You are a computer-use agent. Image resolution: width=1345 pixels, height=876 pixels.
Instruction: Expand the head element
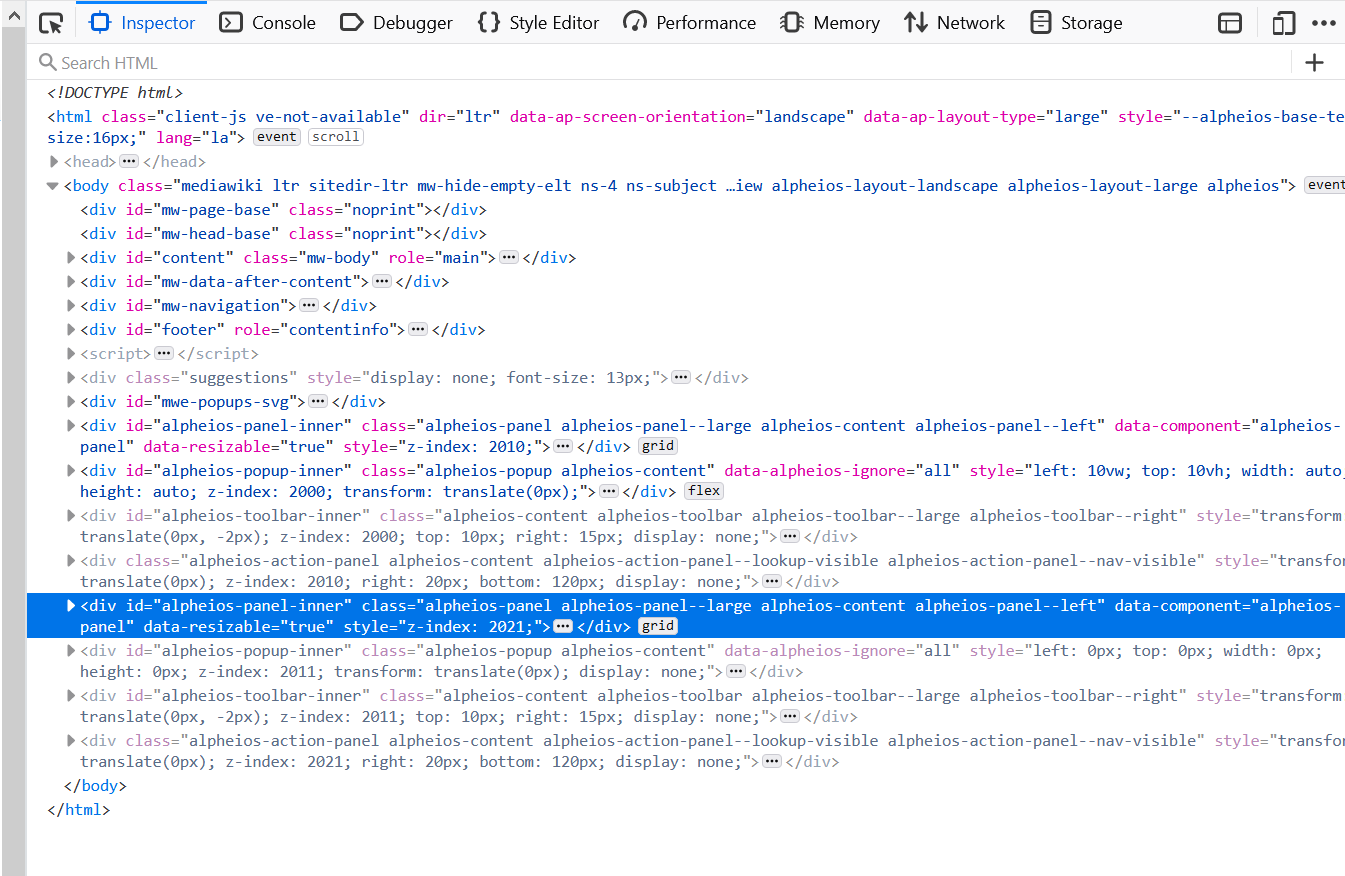tap(53, 161)
